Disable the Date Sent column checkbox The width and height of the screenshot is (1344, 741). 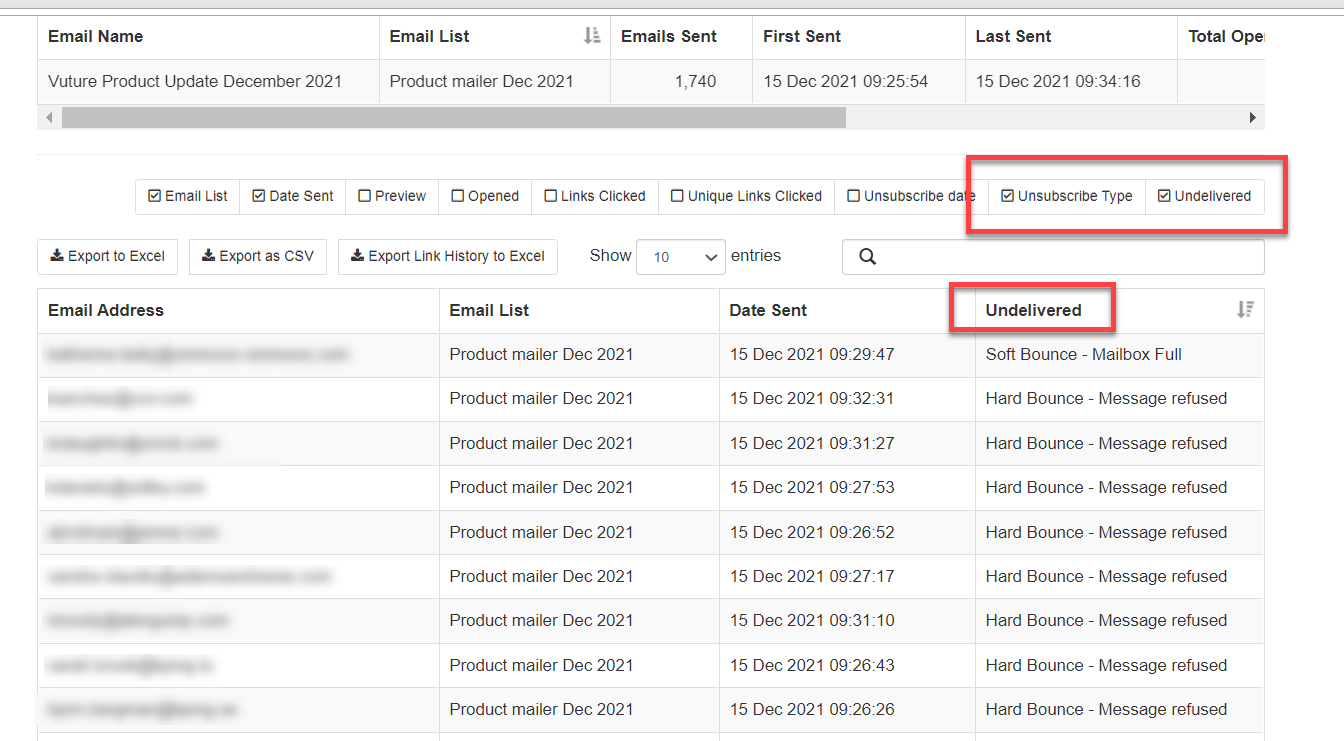(x=258, y=196)
